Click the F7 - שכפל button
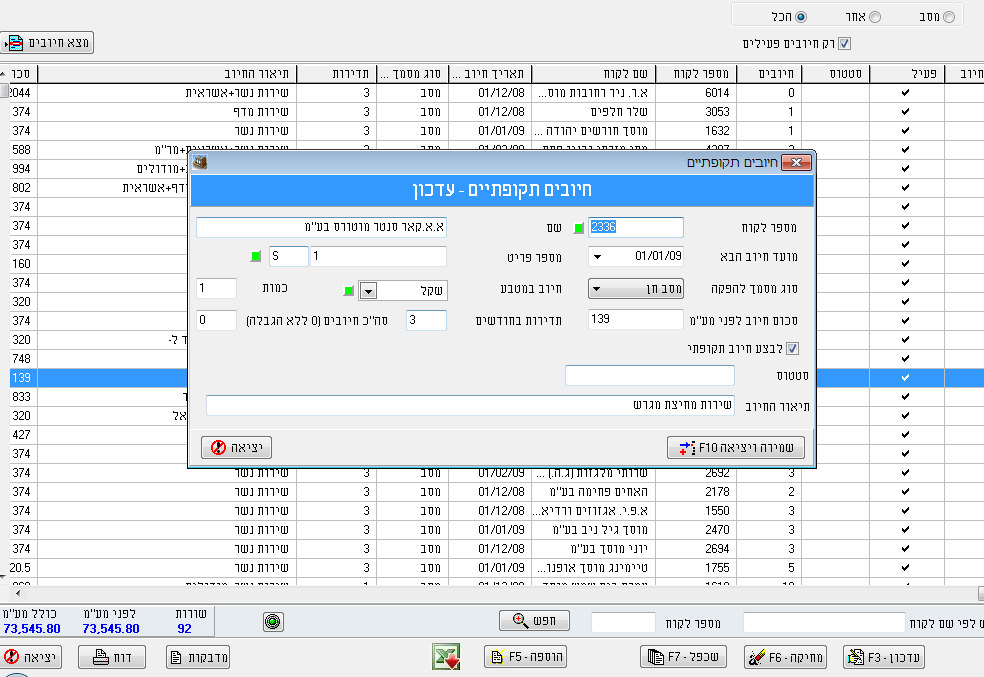The height and width of the screenshot is (677, 984). tap(683, 657)
